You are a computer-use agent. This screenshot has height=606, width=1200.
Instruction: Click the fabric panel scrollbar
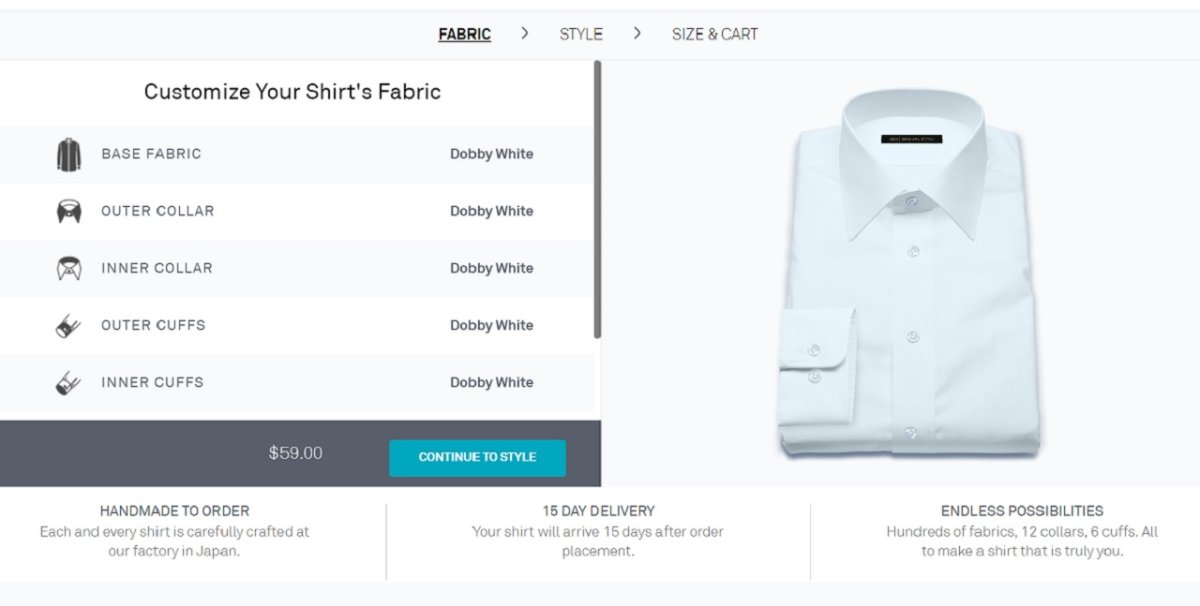(x=597, y=200)
